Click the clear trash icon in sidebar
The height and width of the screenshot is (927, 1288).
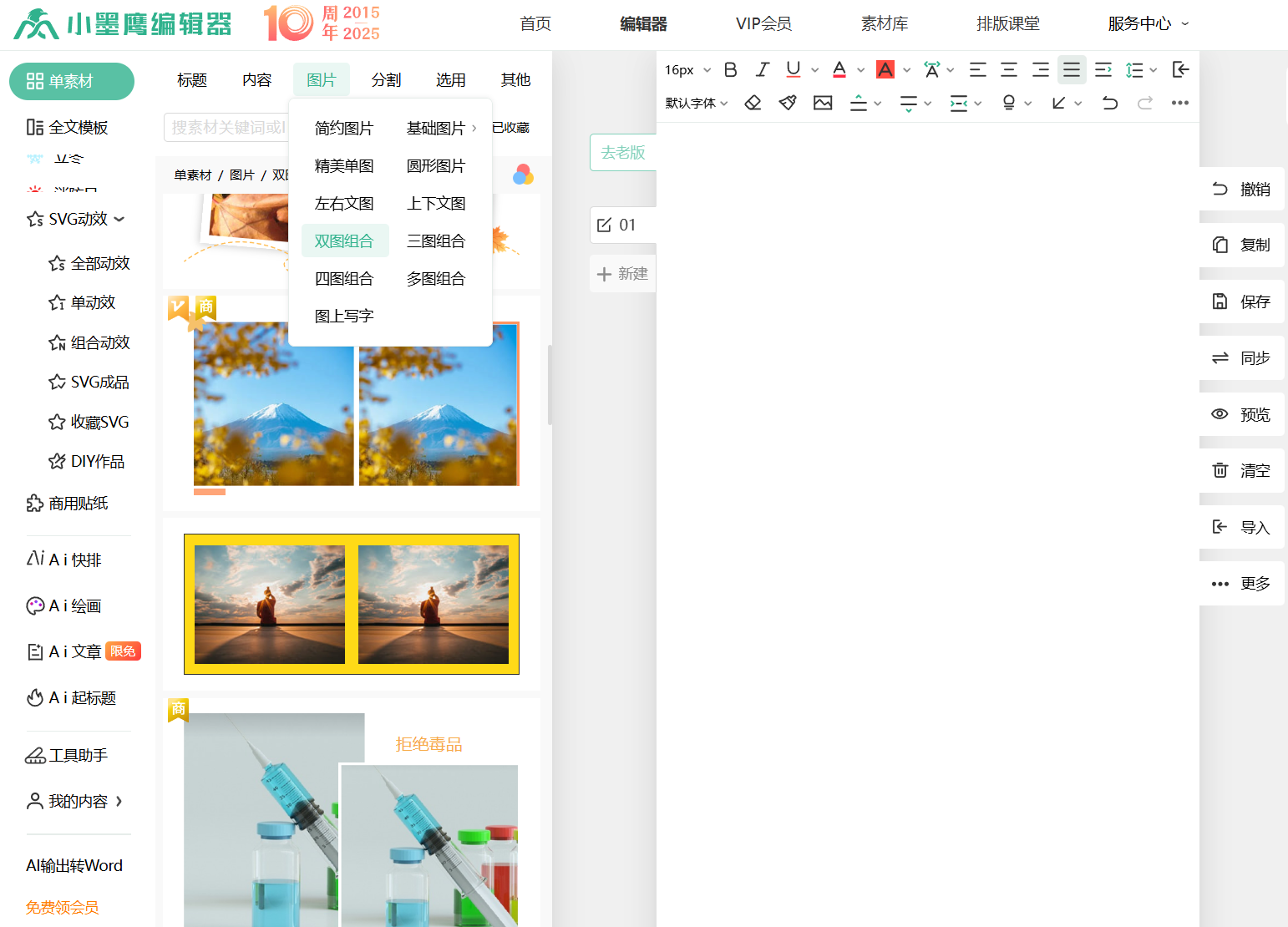point(1220,470)
